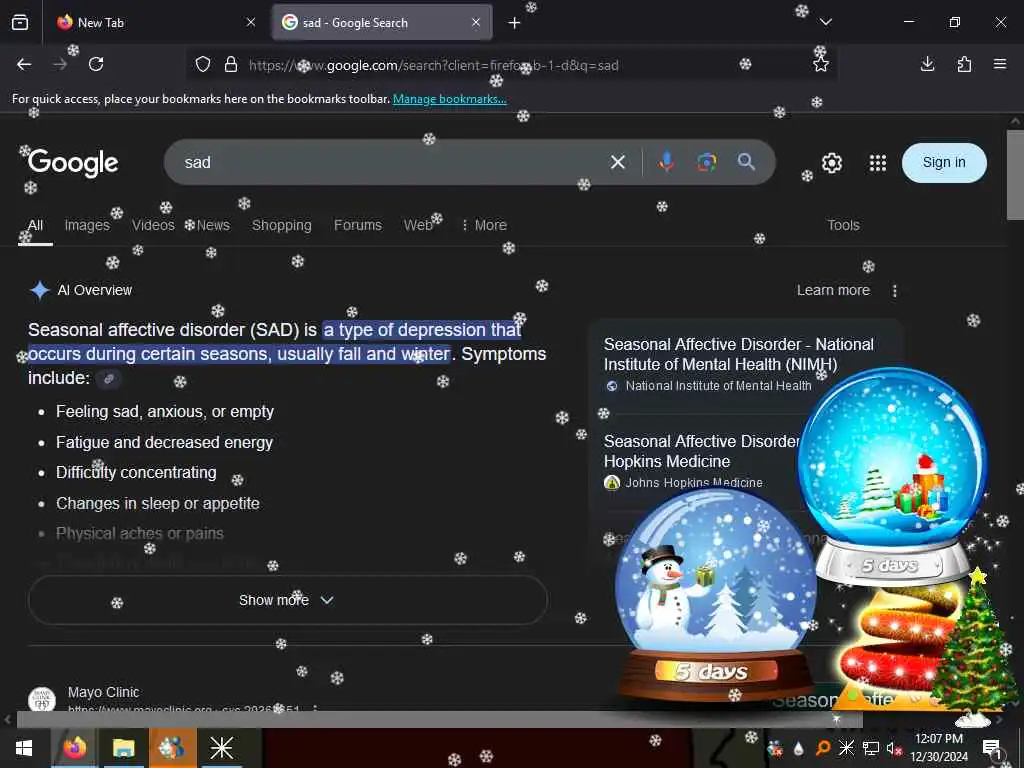Click the link chip after 'include:'
Viewport: 1024px width, 768px height.
click(x=109, y=378)
